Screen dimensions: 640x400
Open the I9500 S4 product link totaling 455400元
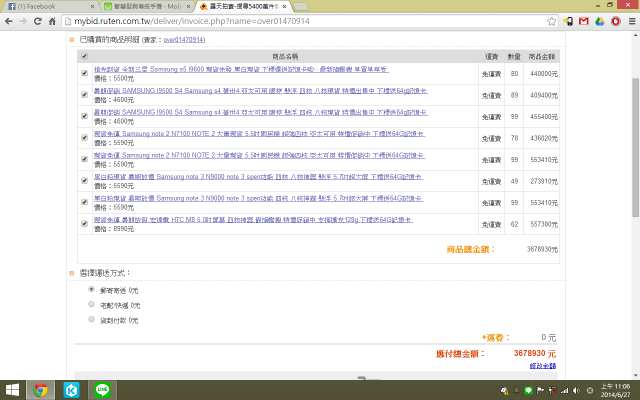tap(261, 112)
